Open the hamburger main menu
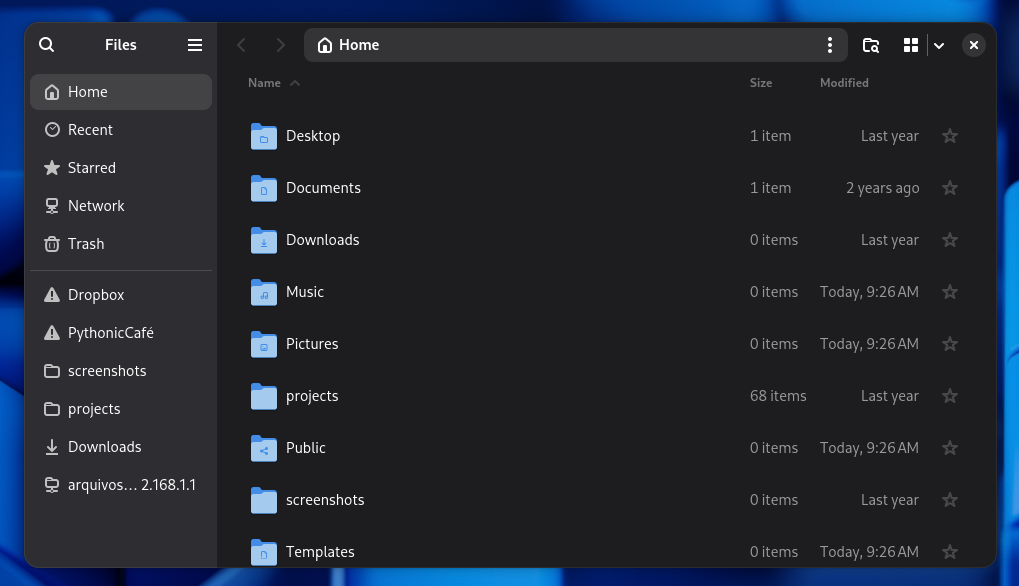1019x586 pixels. click(195, 45)
